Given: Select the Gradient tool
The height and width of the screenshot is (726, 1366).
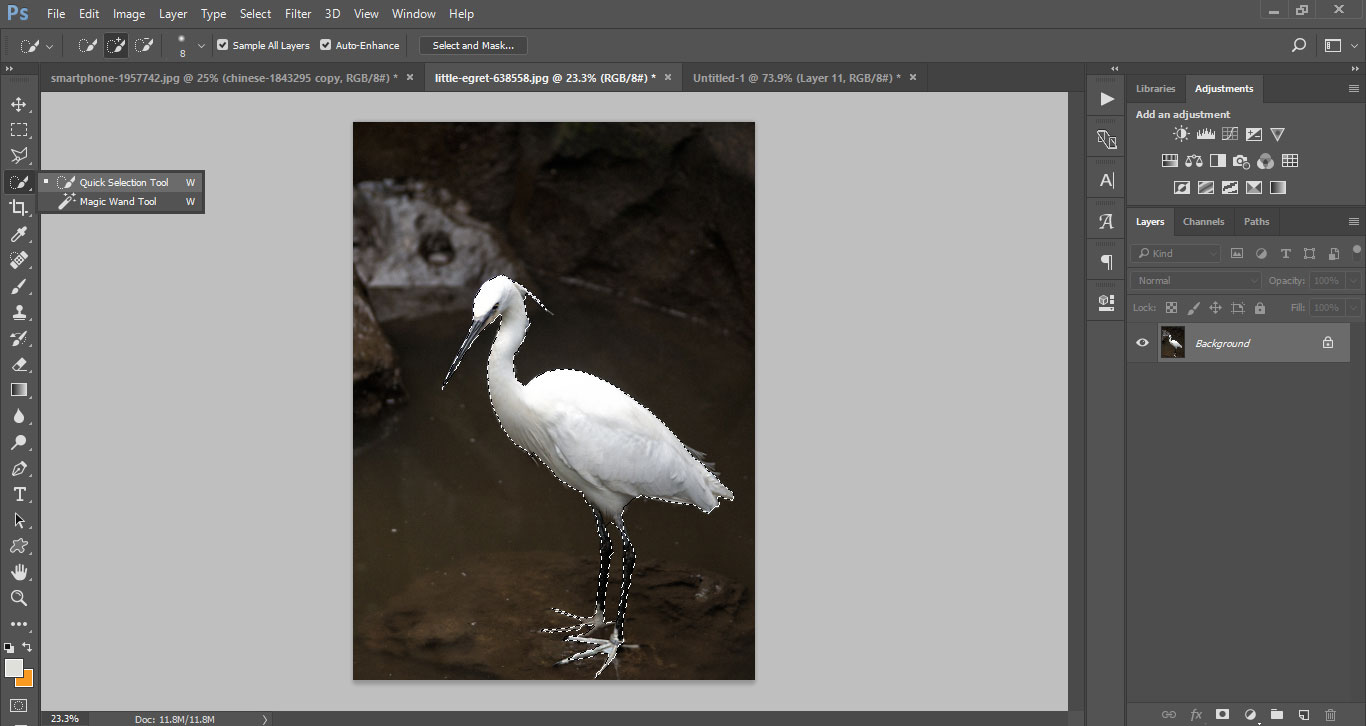Looking at the screenshot, I should point(18,390).
